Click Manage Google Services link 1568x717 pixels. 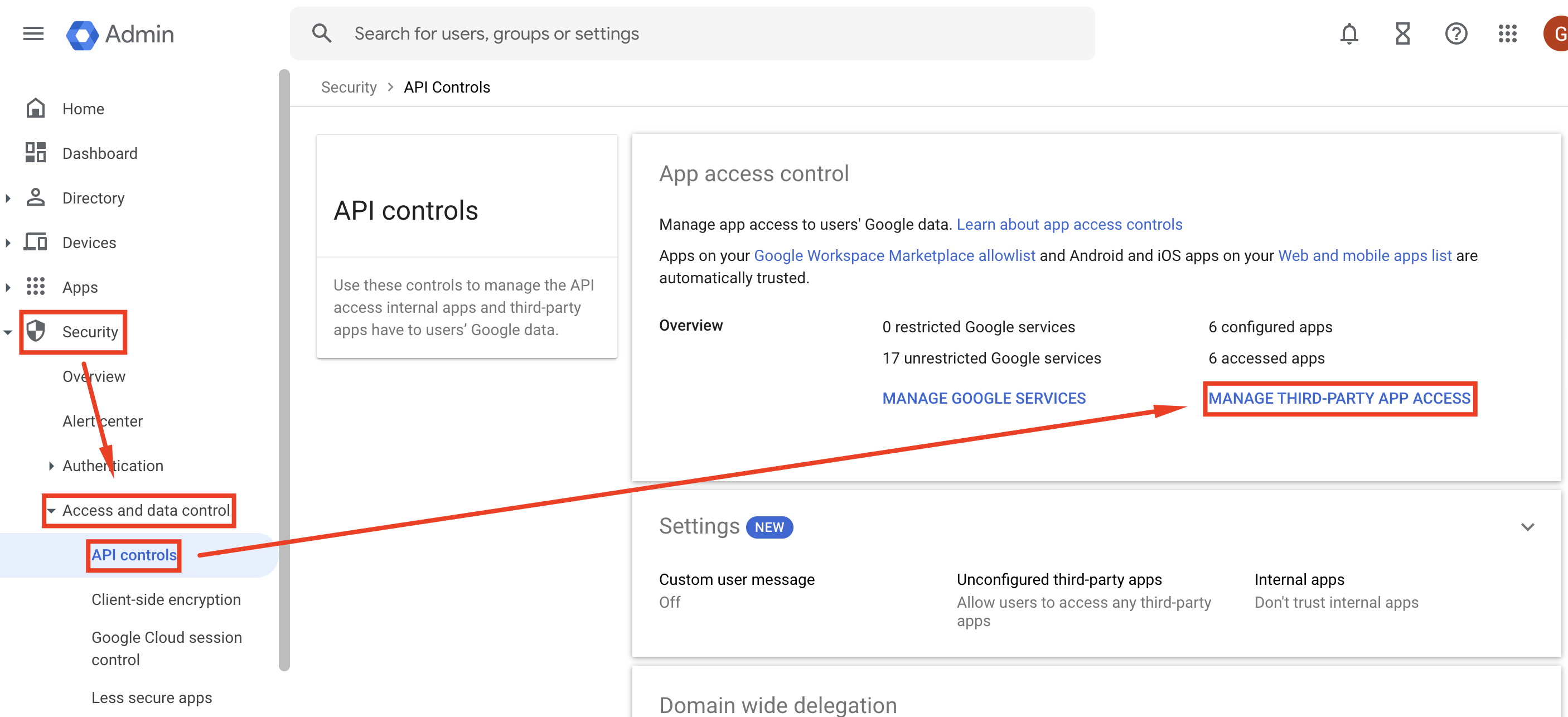(984, 399)
